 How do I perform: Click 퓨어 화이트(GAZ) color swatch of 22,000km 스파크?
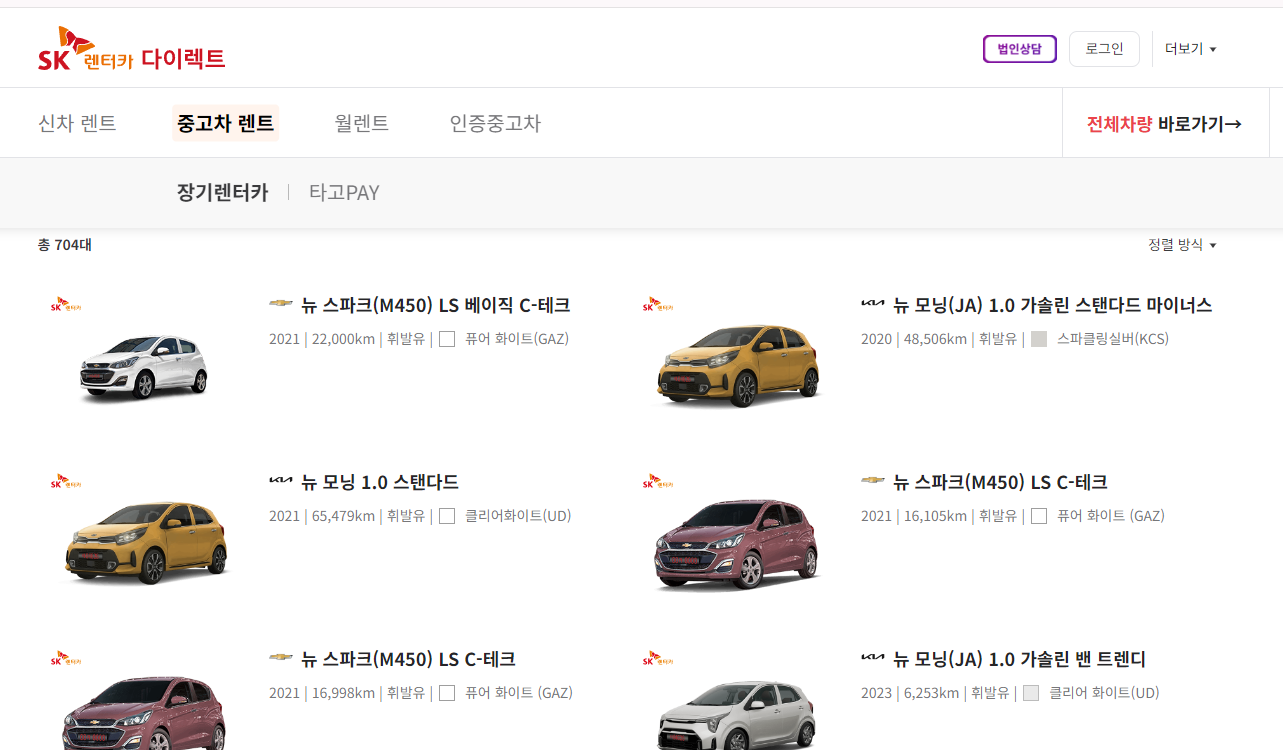pos(447,339)
